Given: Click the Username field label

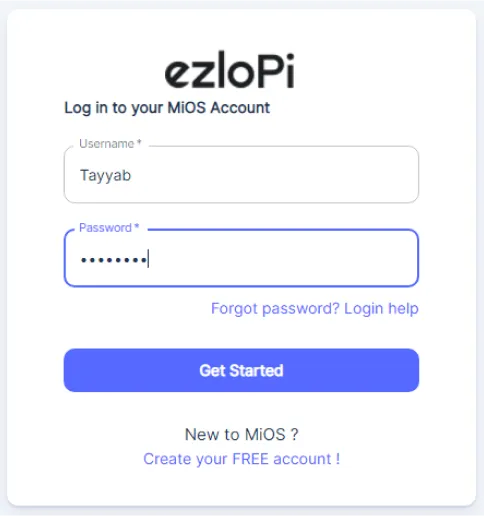Looking at the screenshot, I should tap(107, 144).
